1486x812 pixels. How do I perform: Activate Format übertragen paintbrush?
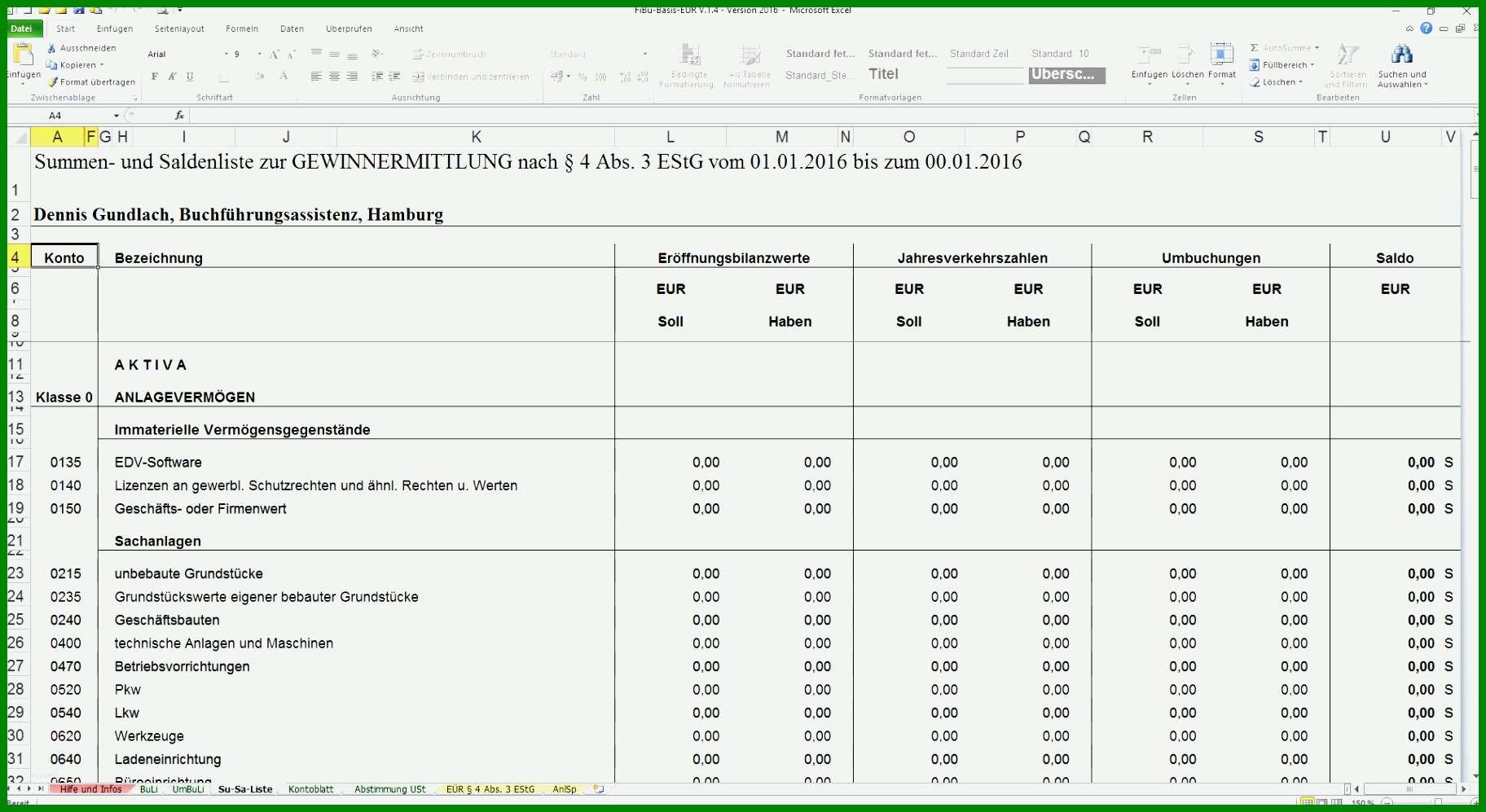click(53, 82)
